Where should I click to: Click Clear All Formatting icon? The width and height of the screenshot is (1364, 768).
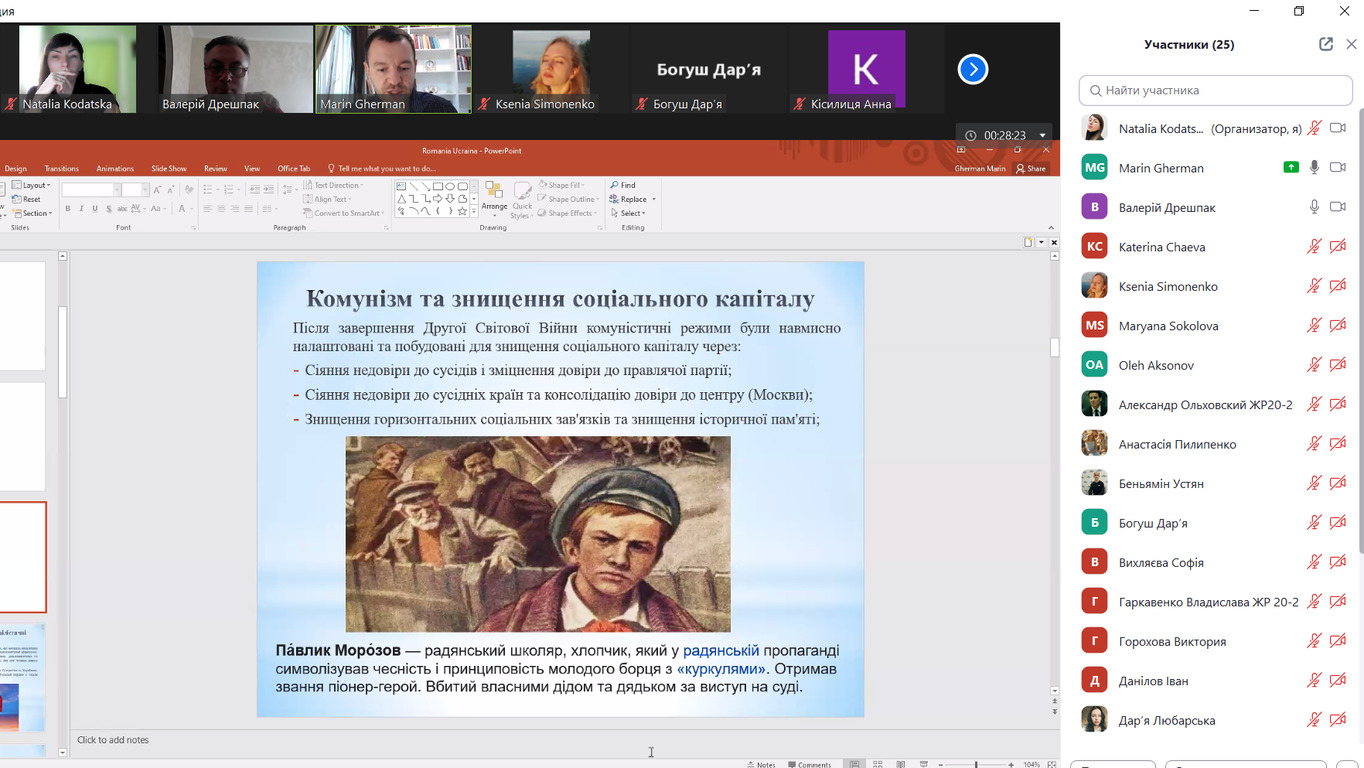tap(189, 190)
